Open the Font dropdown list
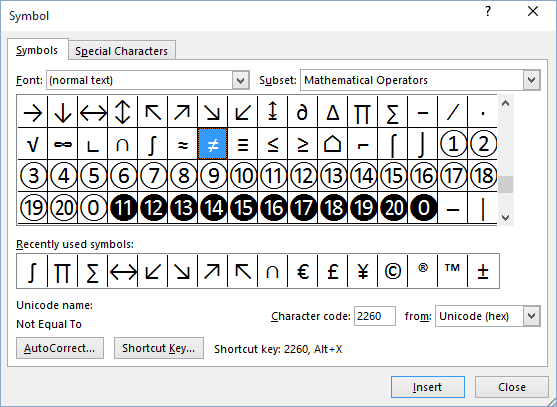Viewport: 557px width, 407px height. tap(240, 80)
